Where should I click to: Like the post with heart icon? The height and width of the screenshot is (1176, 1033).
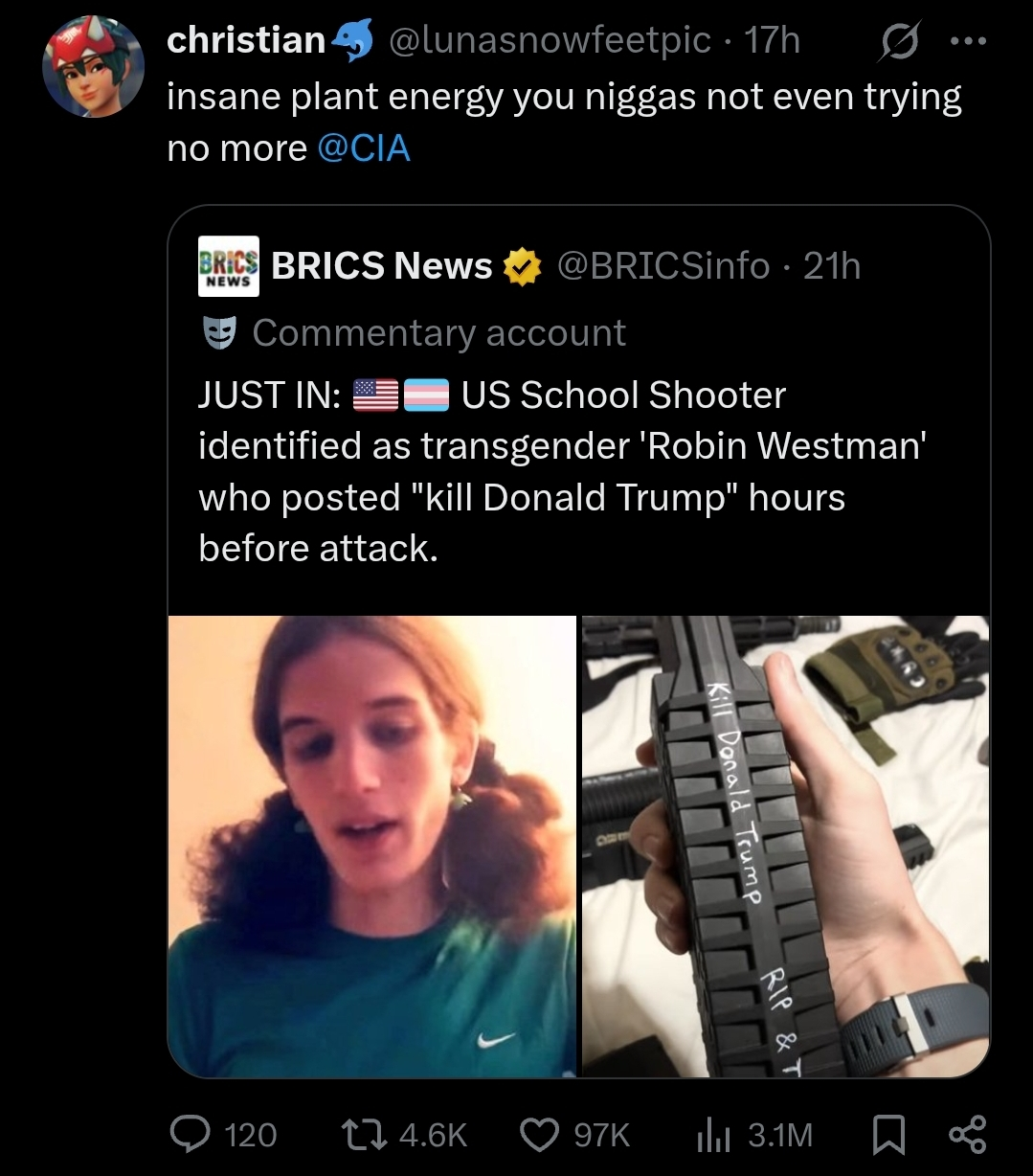tap(539, 1135)
